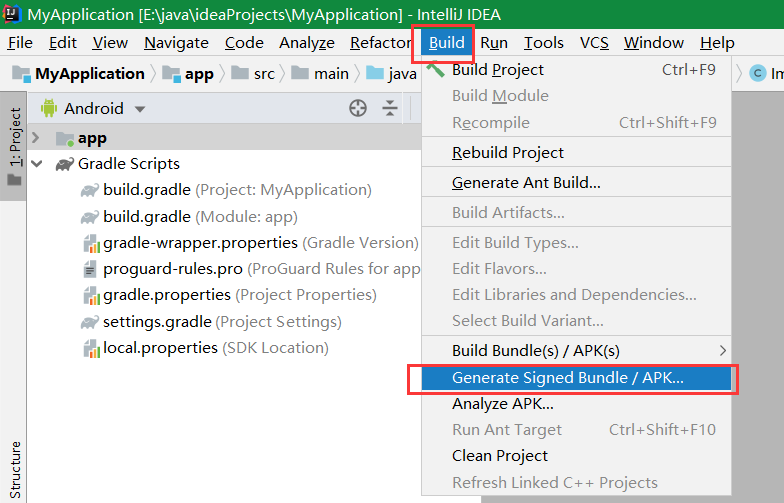The width and height of the screenshot is (784, 503).
Task: Open the Tools menu
Action: (x=544, y=43)
